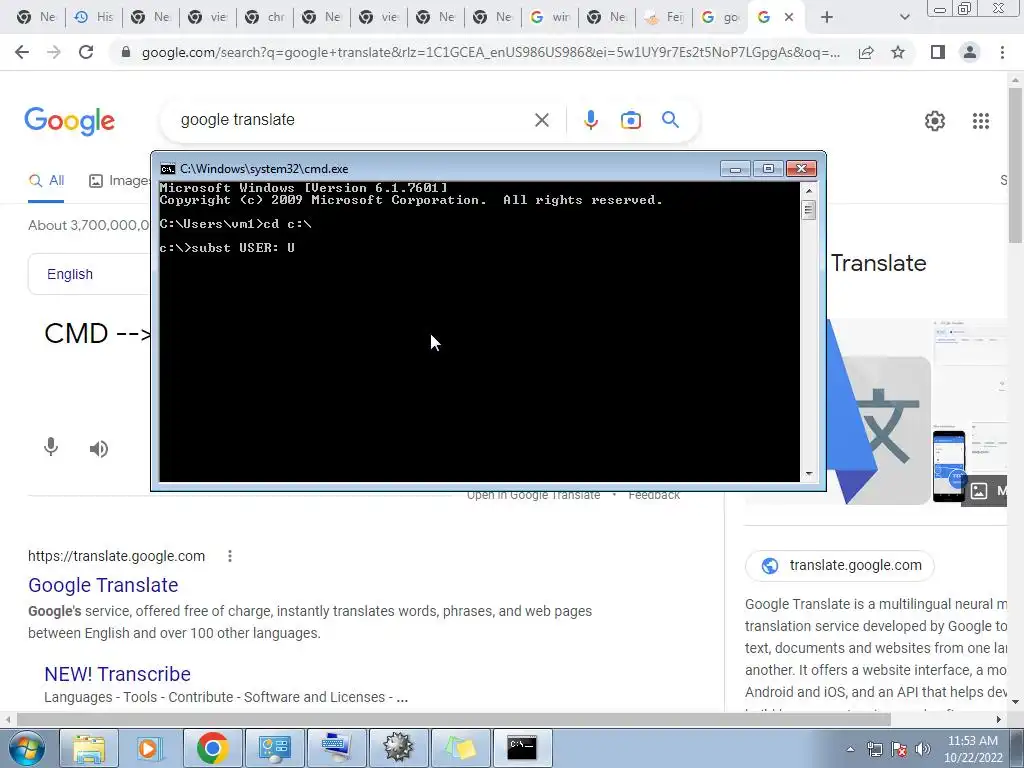Open the Chrome profile avatar
This screenshot has height=768, width=1024.
[970, 52]
